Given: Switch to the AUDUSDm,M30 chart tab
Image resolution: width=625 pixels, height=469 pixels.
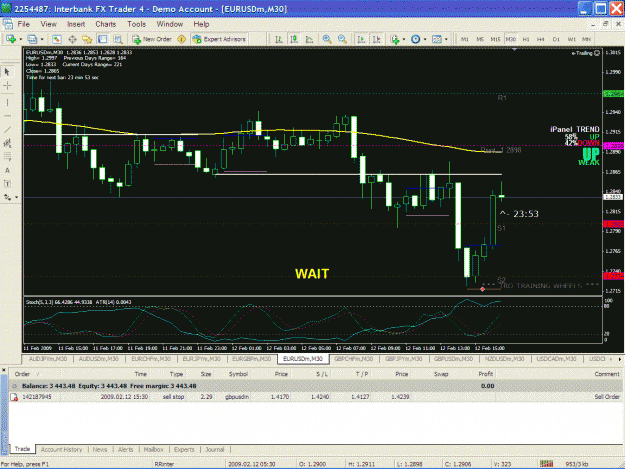Looking at the screenshot, I should coord(98,359).
